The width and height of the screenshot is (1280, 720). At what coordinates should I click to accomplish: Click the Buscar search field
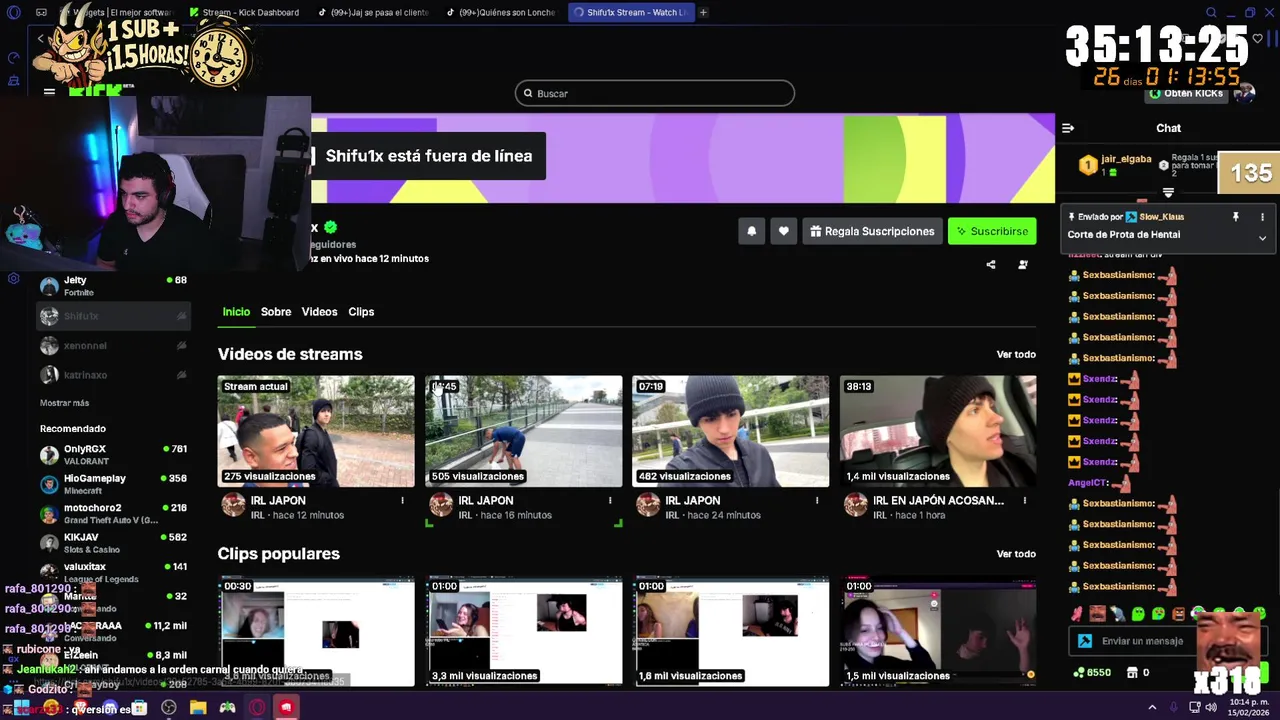point(655,93)
